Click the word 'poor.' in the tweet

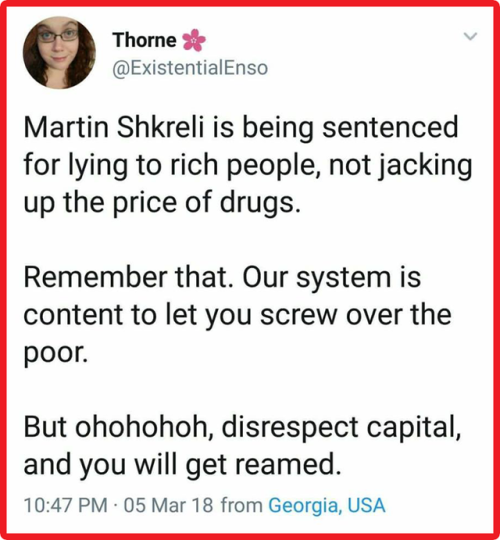55,354
